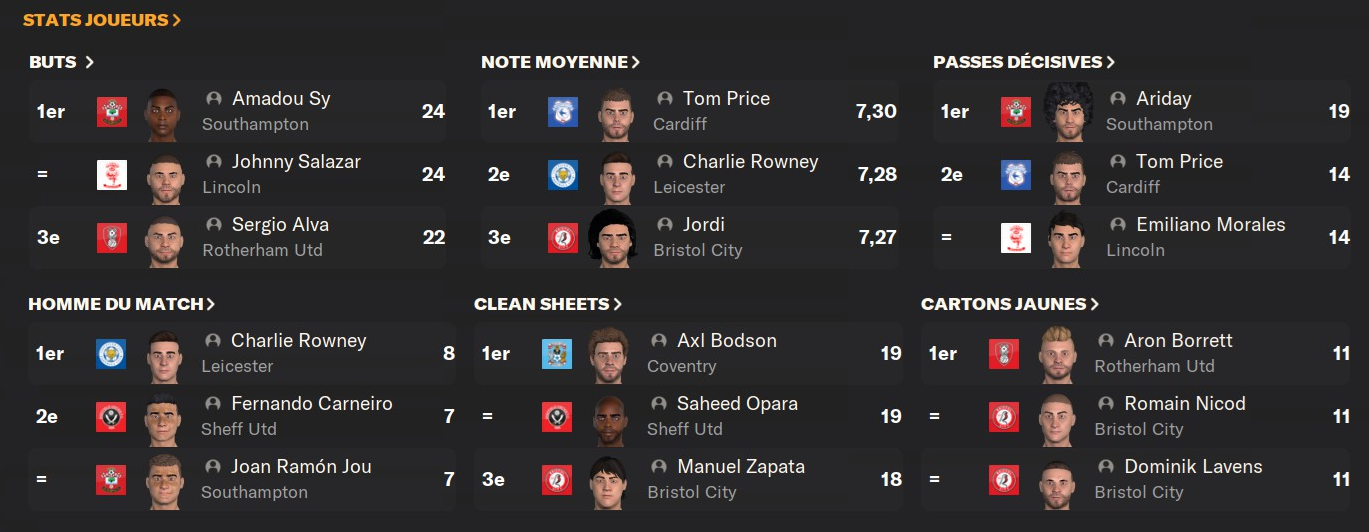Open the Homme du Match ranking
The image size is (1369, 532).
click(x=121, y=304)
